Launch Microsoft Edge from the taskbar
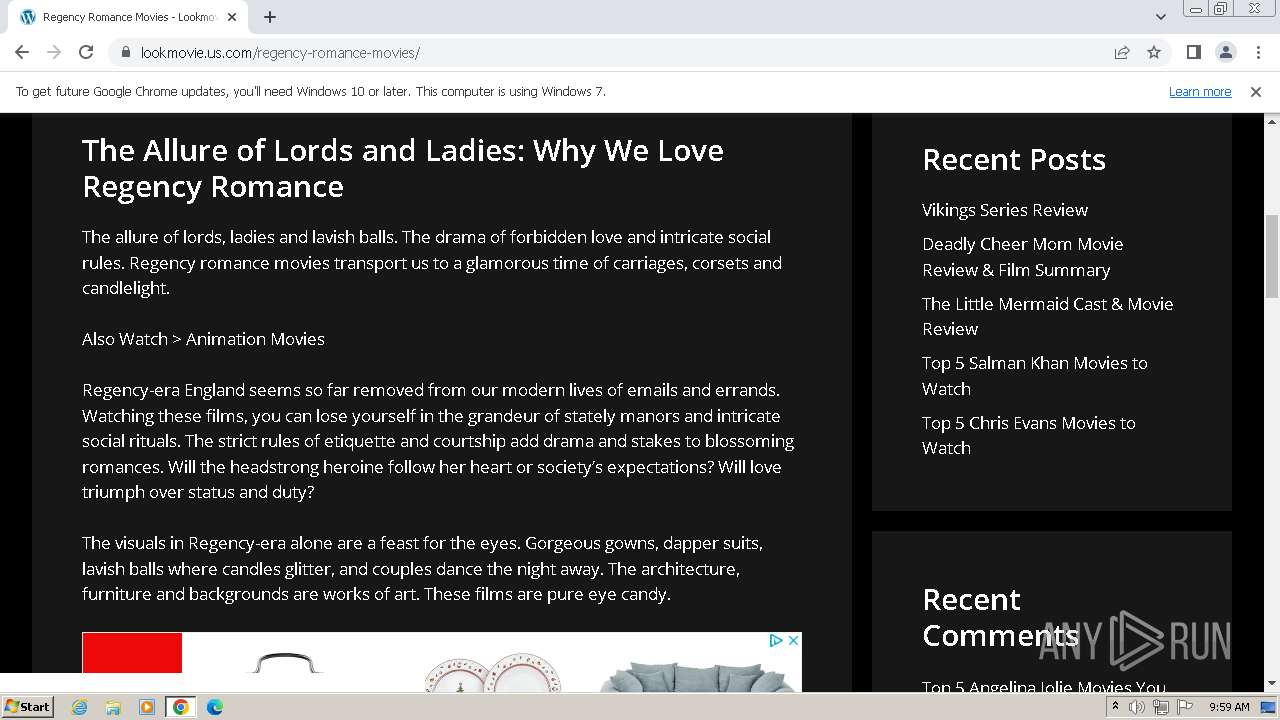 point(215,707)
